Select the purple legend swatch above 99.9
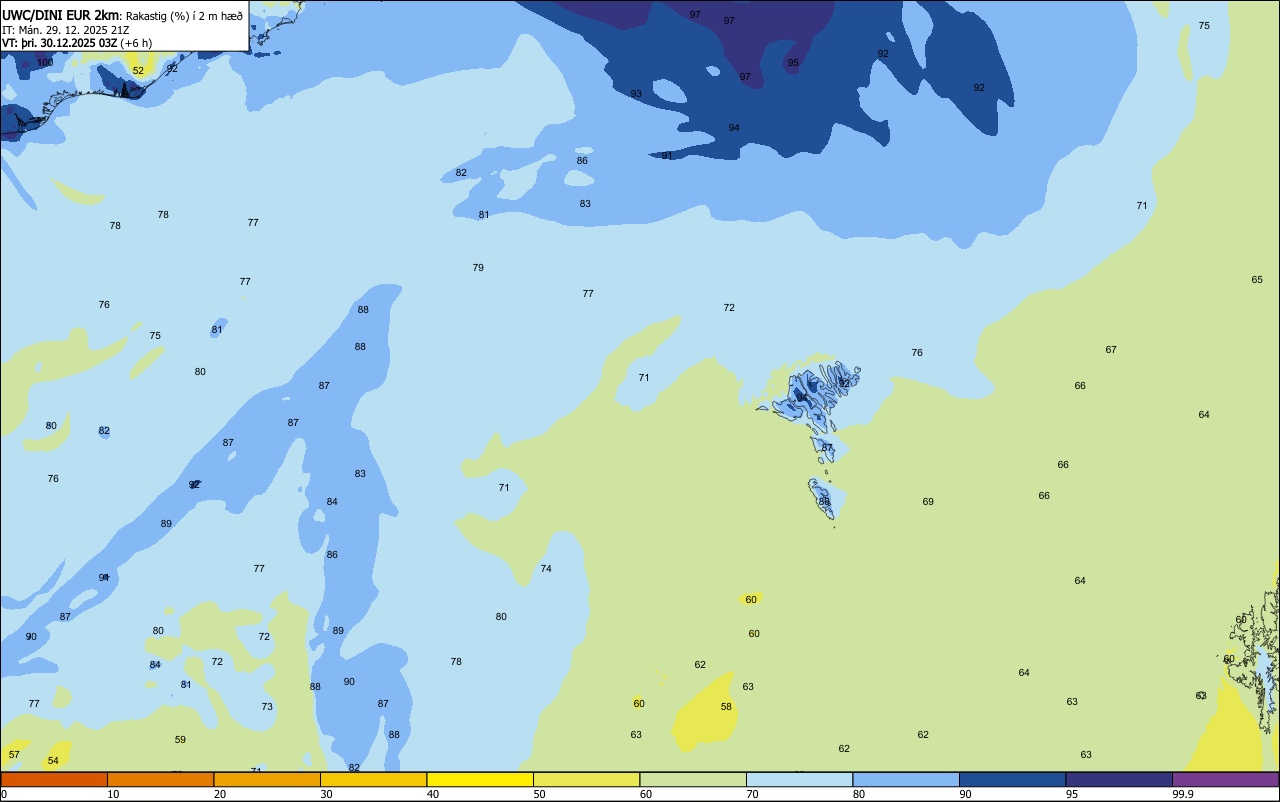This screenshot has height=802, width=1280. tap(1225, 779)
